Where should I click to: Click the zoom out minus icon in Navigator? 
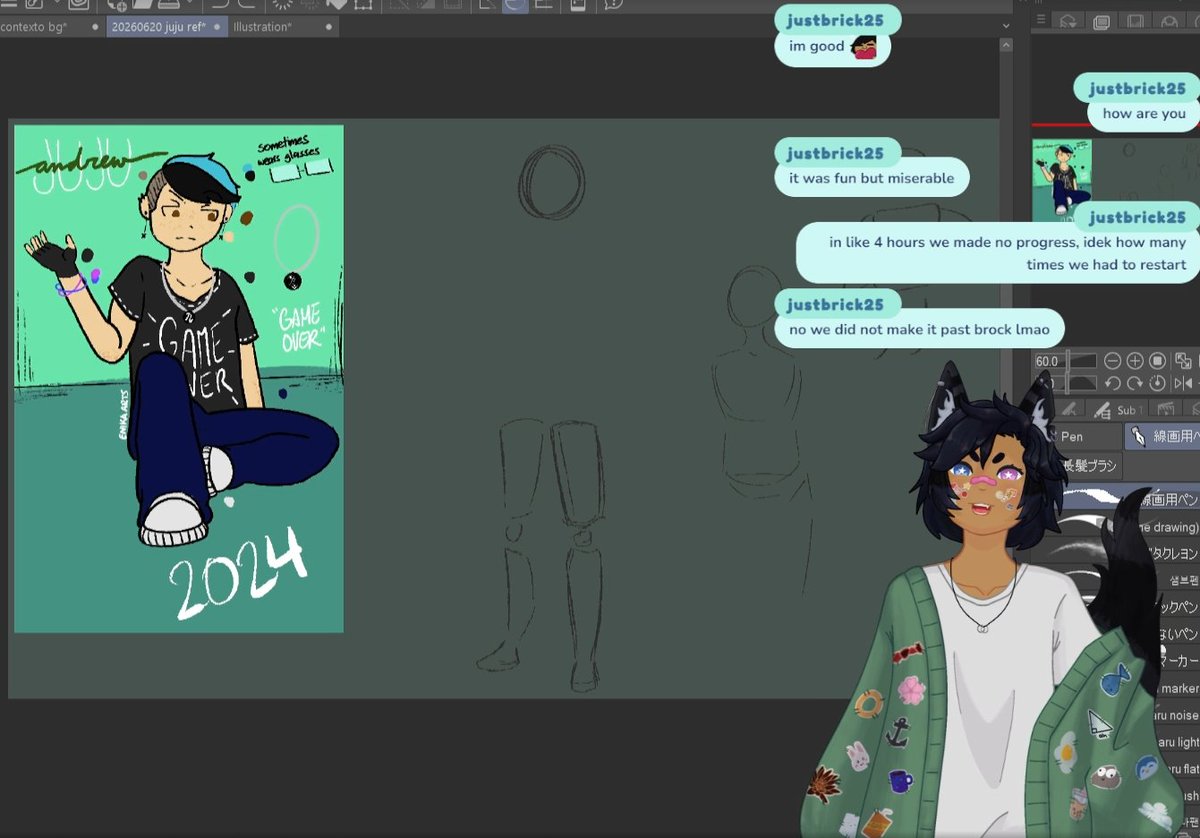(1112, 361)
